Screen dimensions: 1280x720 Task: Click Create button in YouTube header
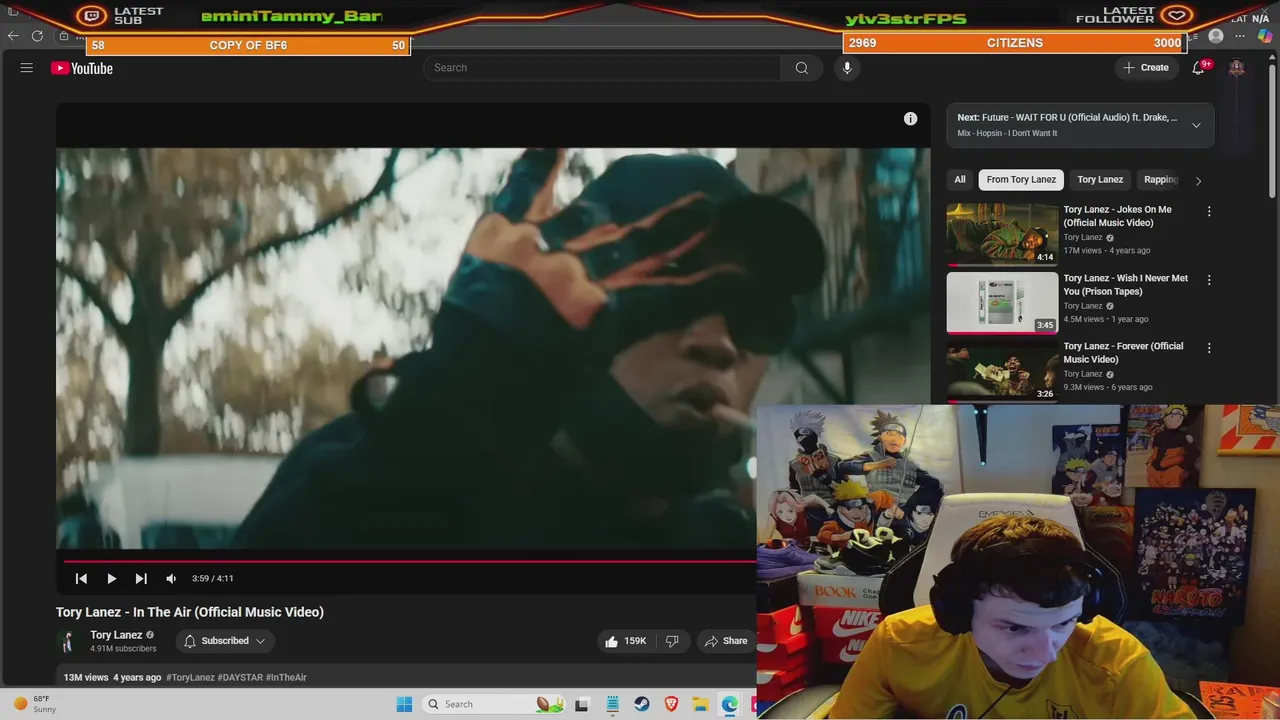[1146, 68]
